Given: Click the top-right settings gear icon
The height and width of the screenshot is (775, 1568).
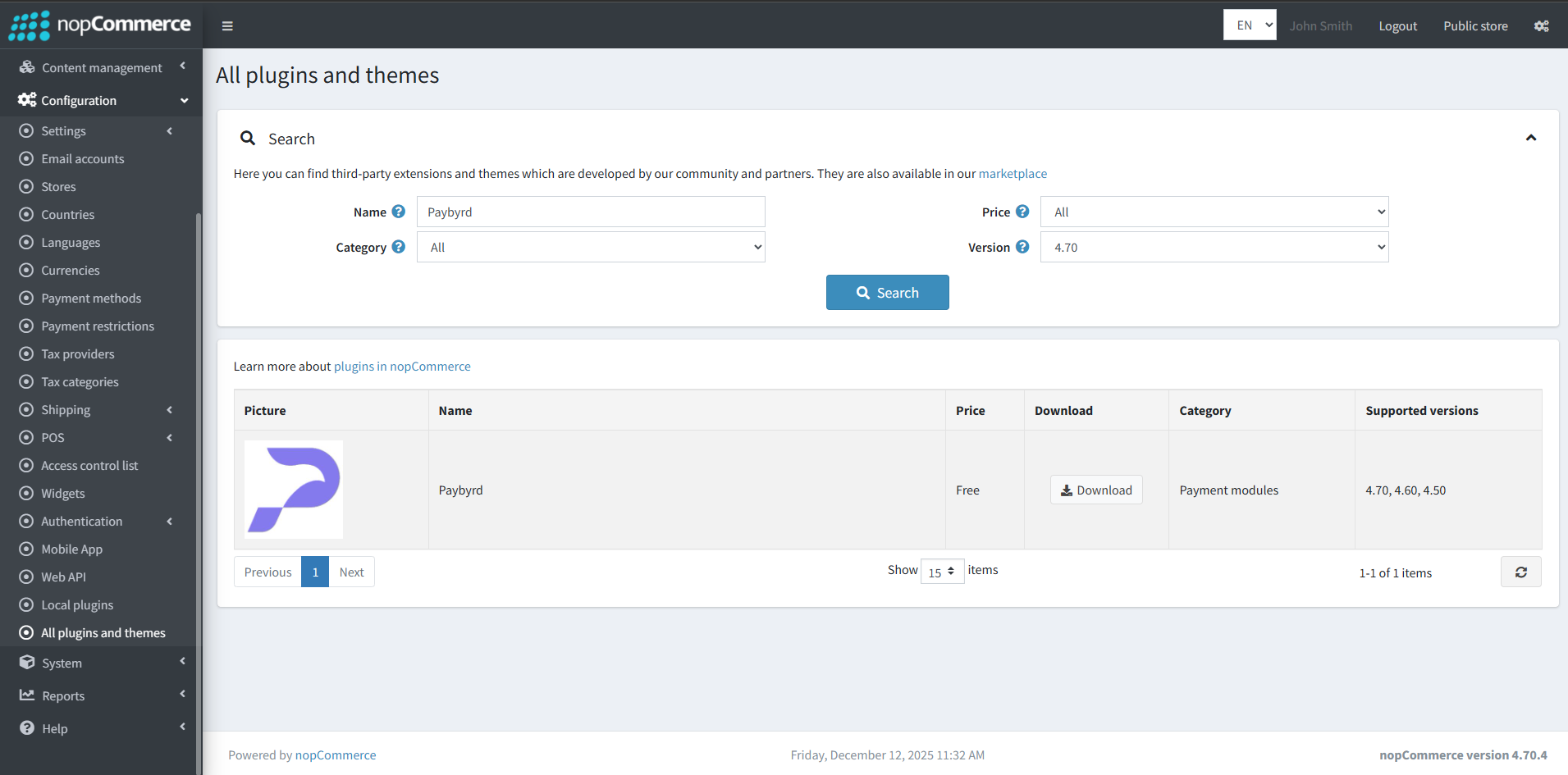Looking at the screenshot, I should pos(1541,25).
